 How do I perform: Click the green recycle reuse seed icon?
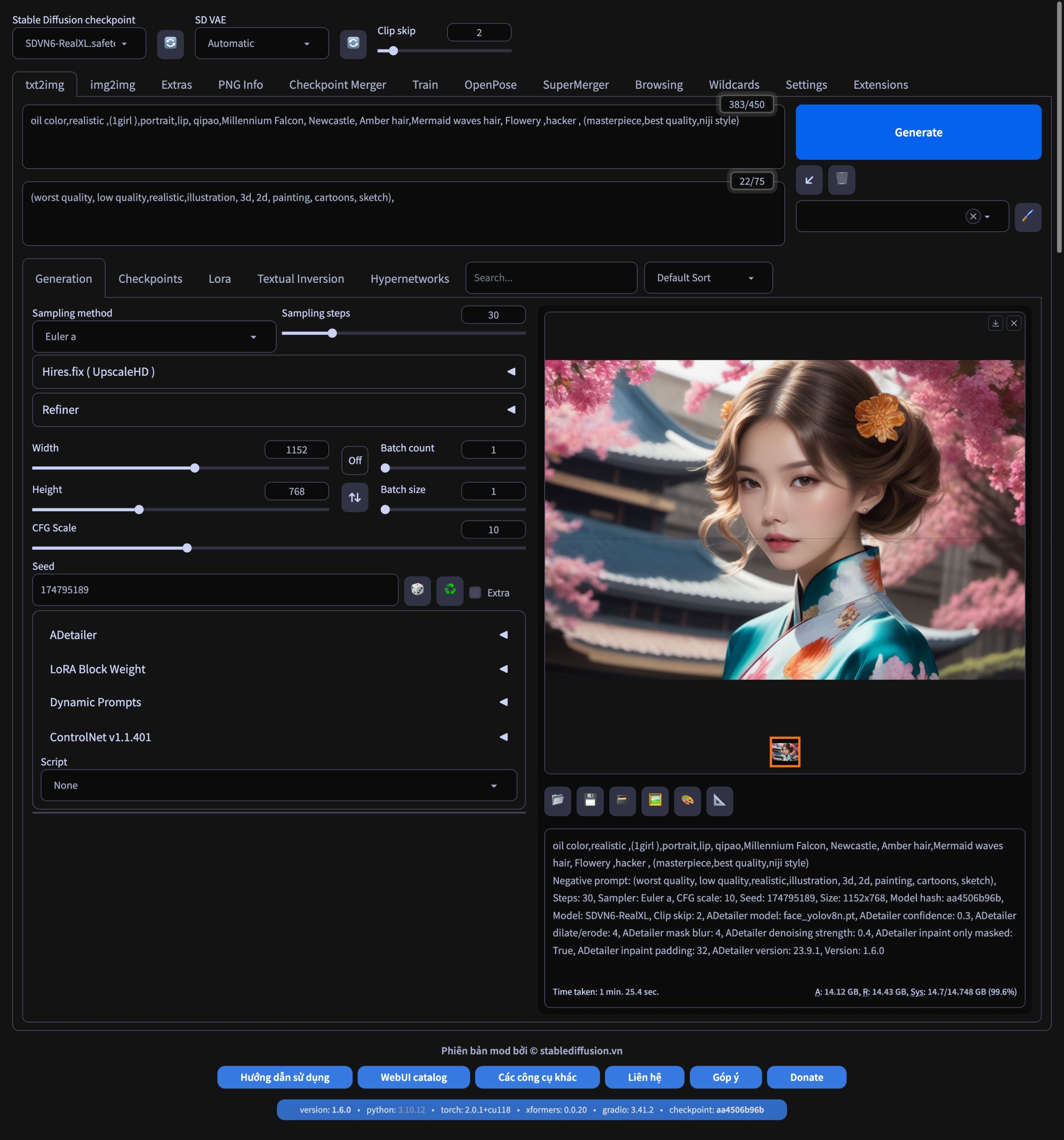pyautogui.click(x=450, y=590)
